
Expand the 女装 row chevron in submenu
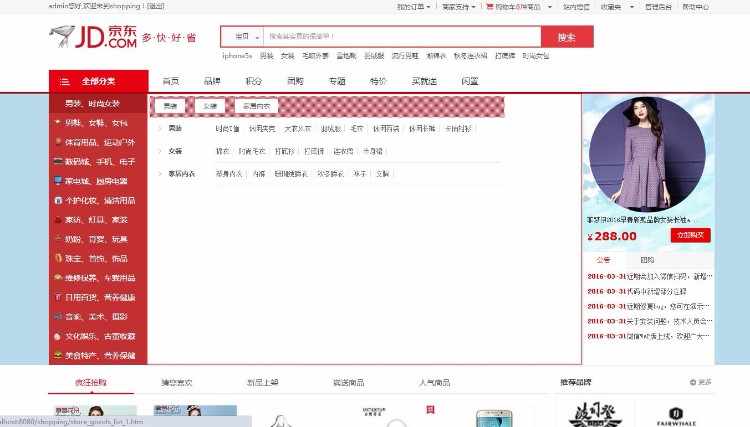coord(161,151)
